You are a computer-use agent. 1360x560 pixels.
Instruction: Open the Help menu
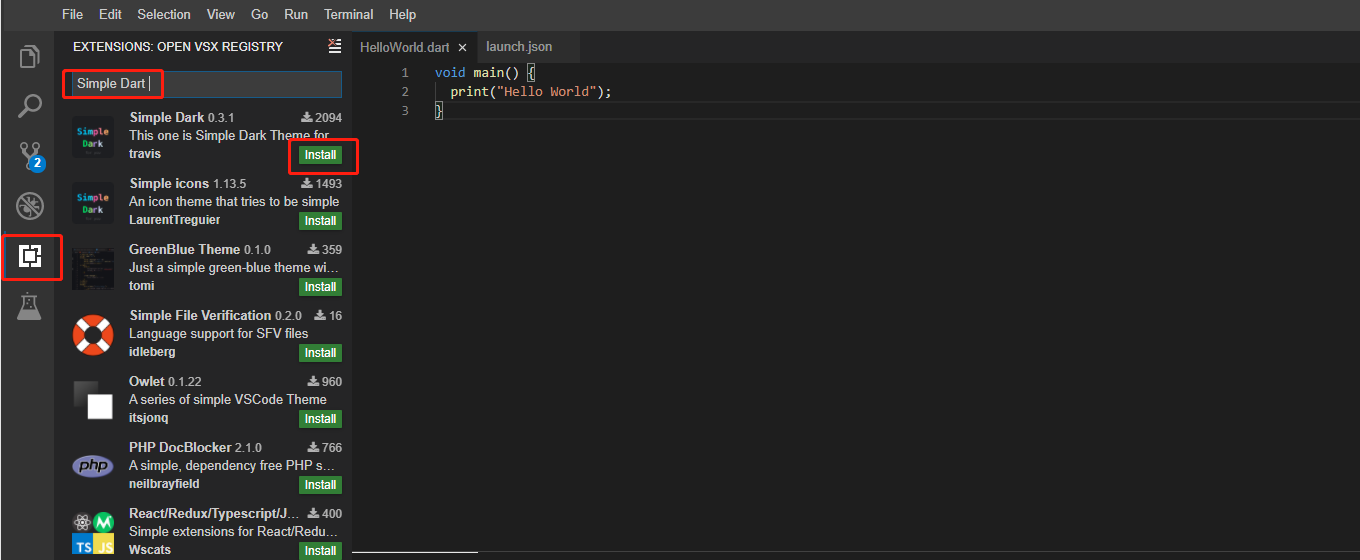(402, 14)
